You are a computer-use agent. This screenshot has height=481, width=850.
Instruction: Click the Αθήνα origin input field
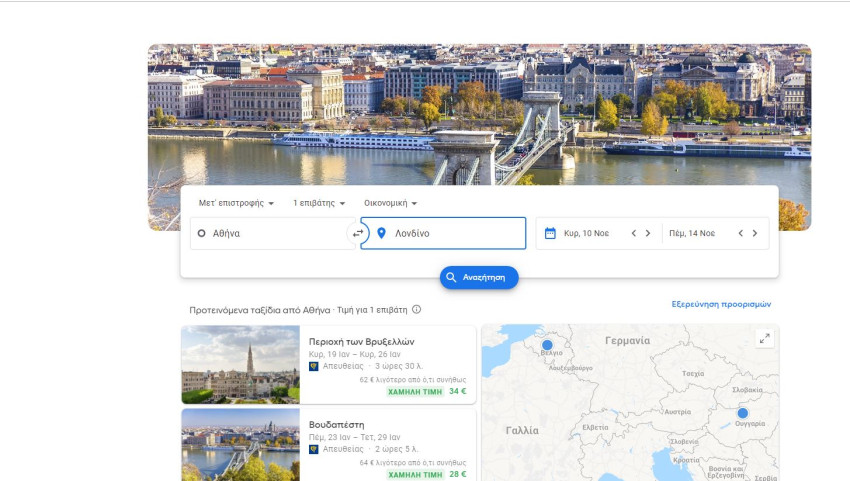270,233
